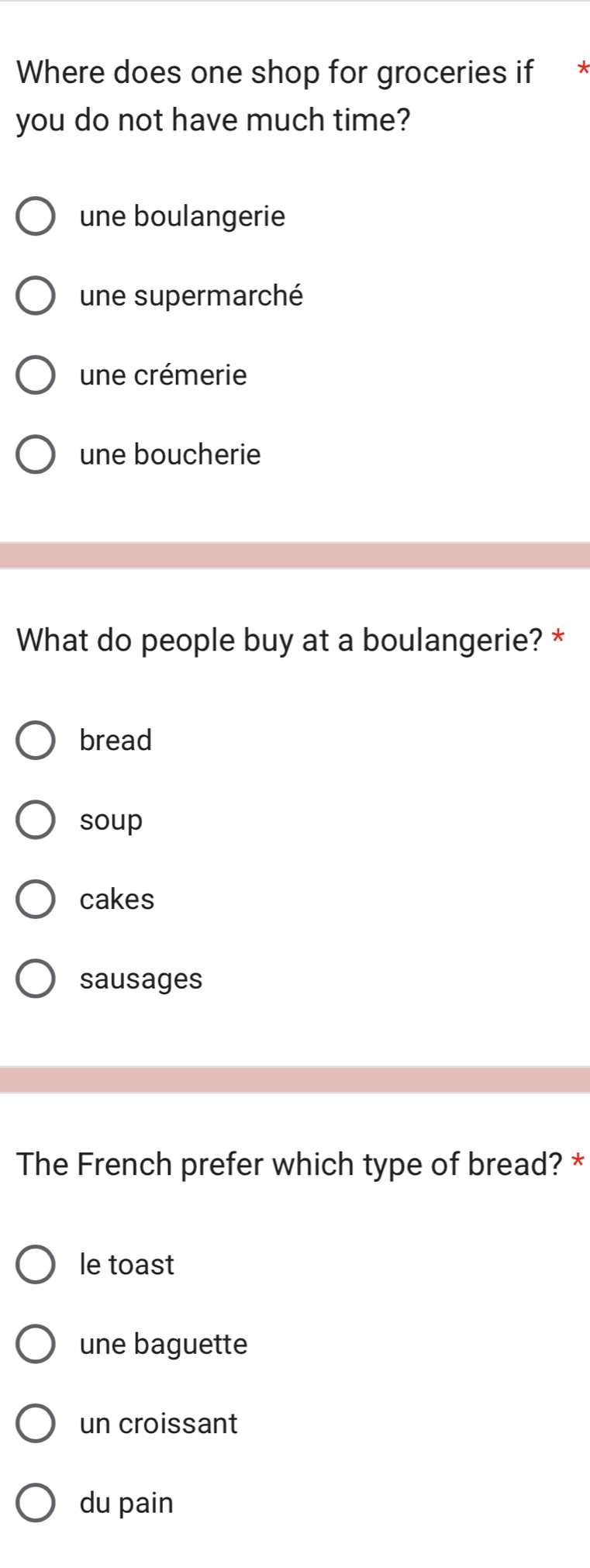Image resolution: width=590 pixels, height=1568 pixels.
Task: Select 'bread' for the boulangerie question
Action: coord(36,741)
